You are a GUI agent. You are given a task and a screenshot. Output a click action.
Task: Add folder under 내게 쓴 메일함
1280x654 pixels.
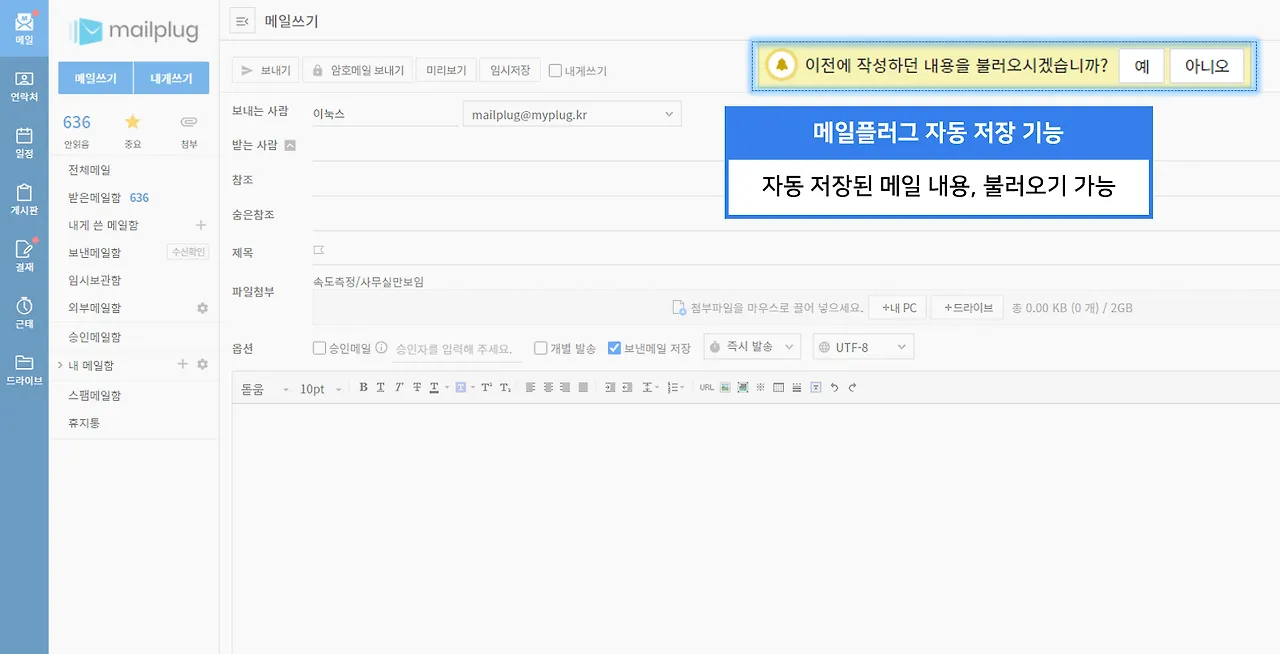click(200, 225)
